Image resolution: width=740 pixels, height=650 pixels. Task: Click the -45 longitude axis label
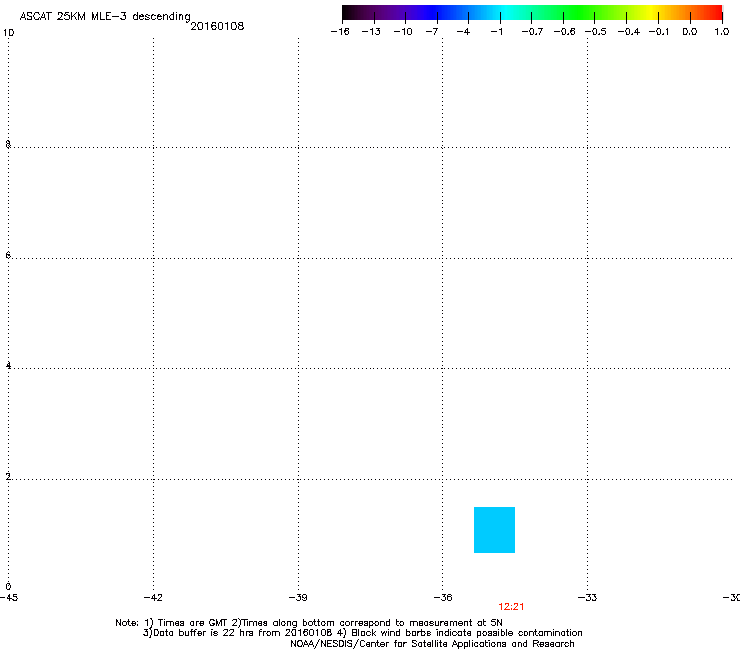click(x=9, y=598)
